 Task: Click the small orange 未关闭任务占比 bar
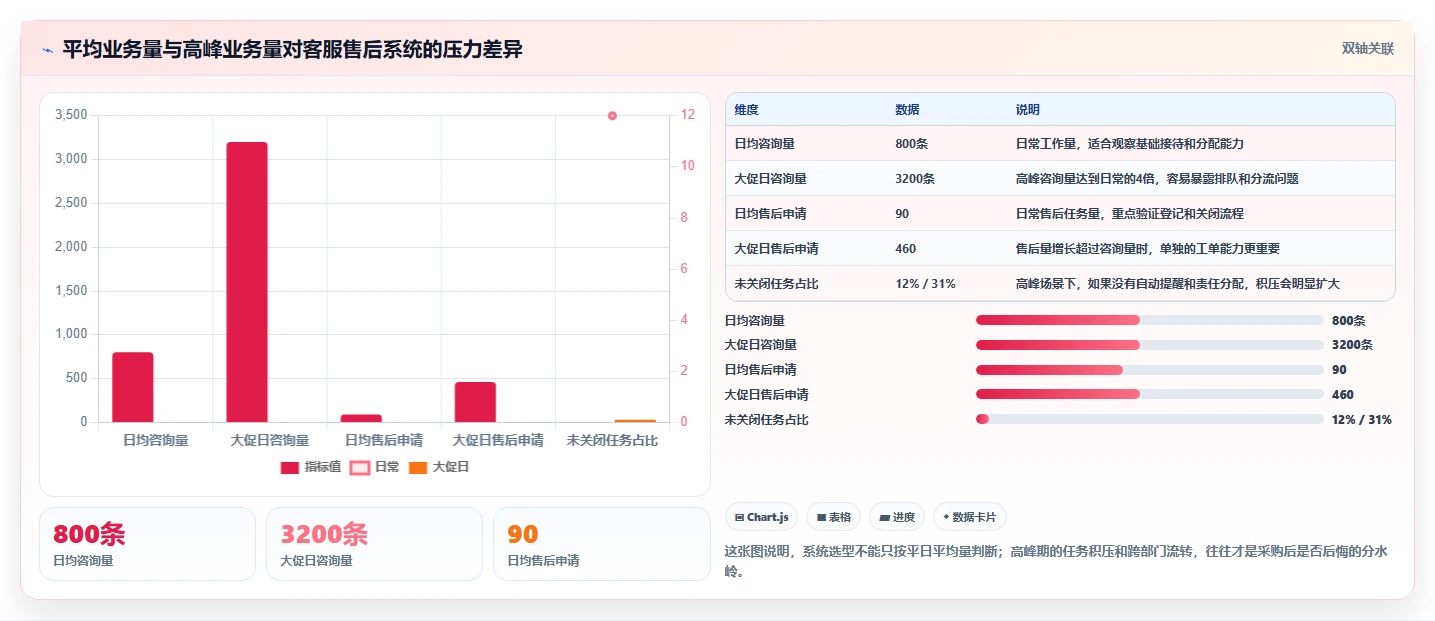point(635,421)
